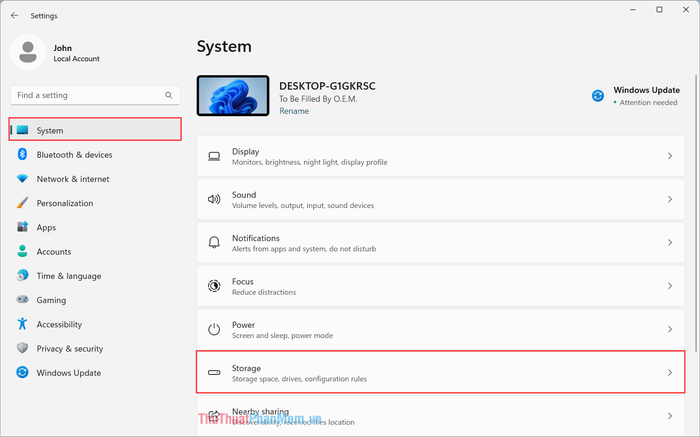
Task: Click the System monitor icon in sidebar
Action: (x=22, y=130)
